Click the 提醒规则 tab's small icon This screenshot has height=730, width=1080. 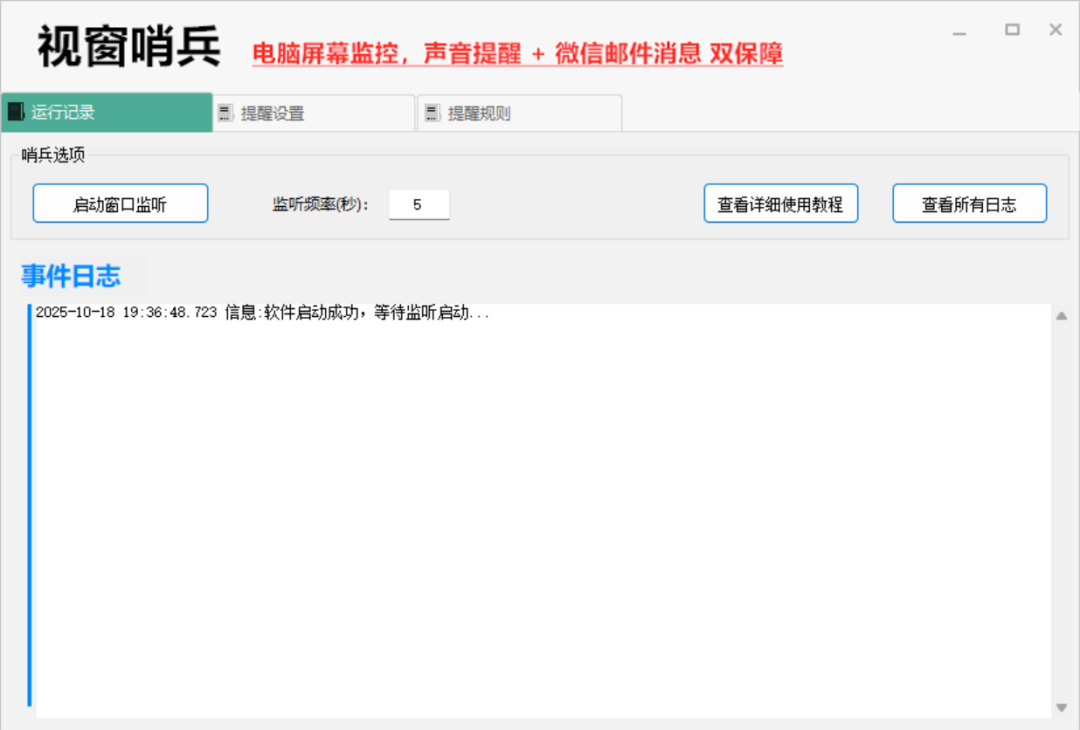coord(432,112)
